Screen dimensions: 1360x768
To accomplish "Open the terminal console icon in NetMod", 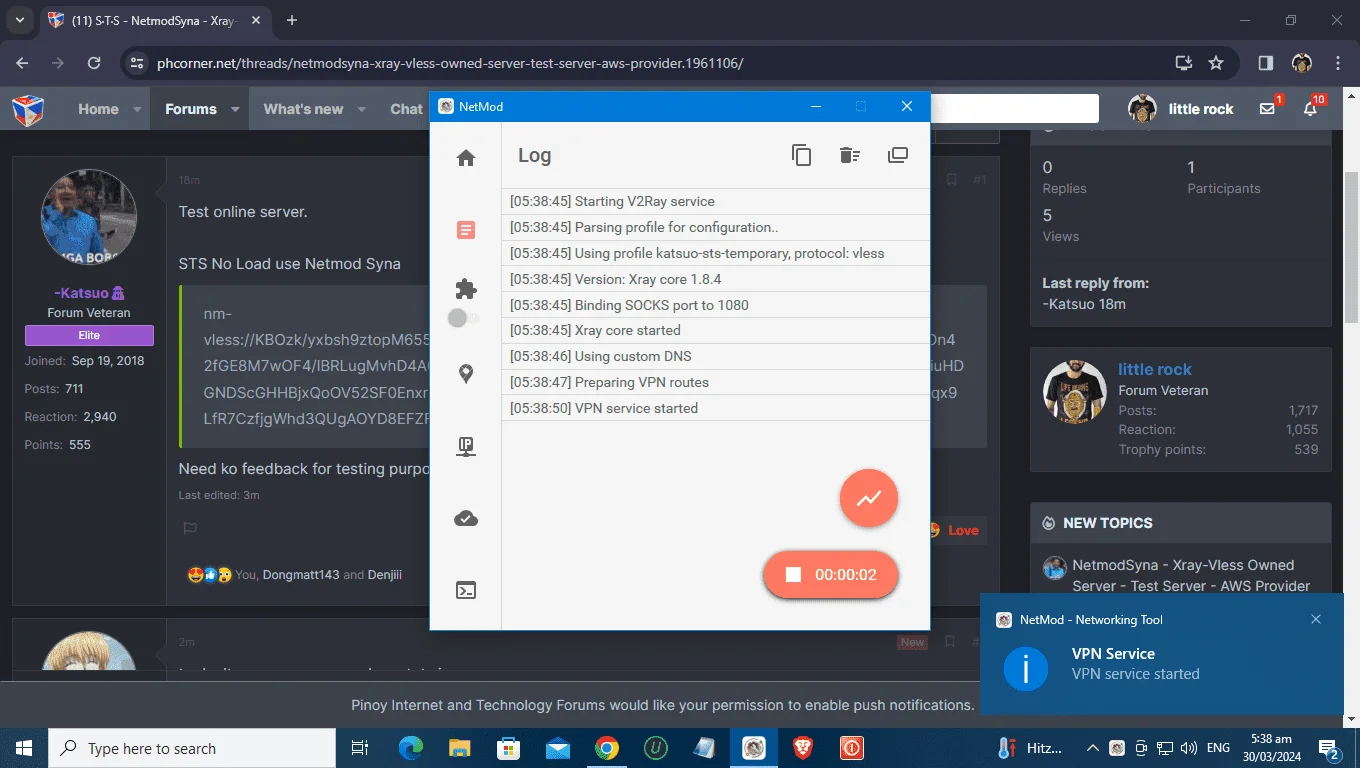I will pos(466,590).
